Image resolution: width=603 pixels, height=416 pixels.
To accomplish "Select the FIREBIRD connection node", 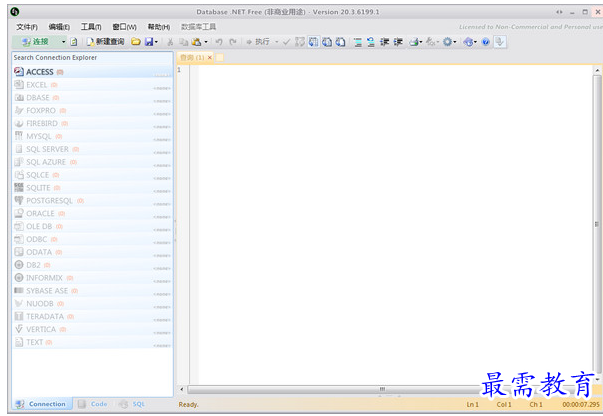I will [92, 123].
